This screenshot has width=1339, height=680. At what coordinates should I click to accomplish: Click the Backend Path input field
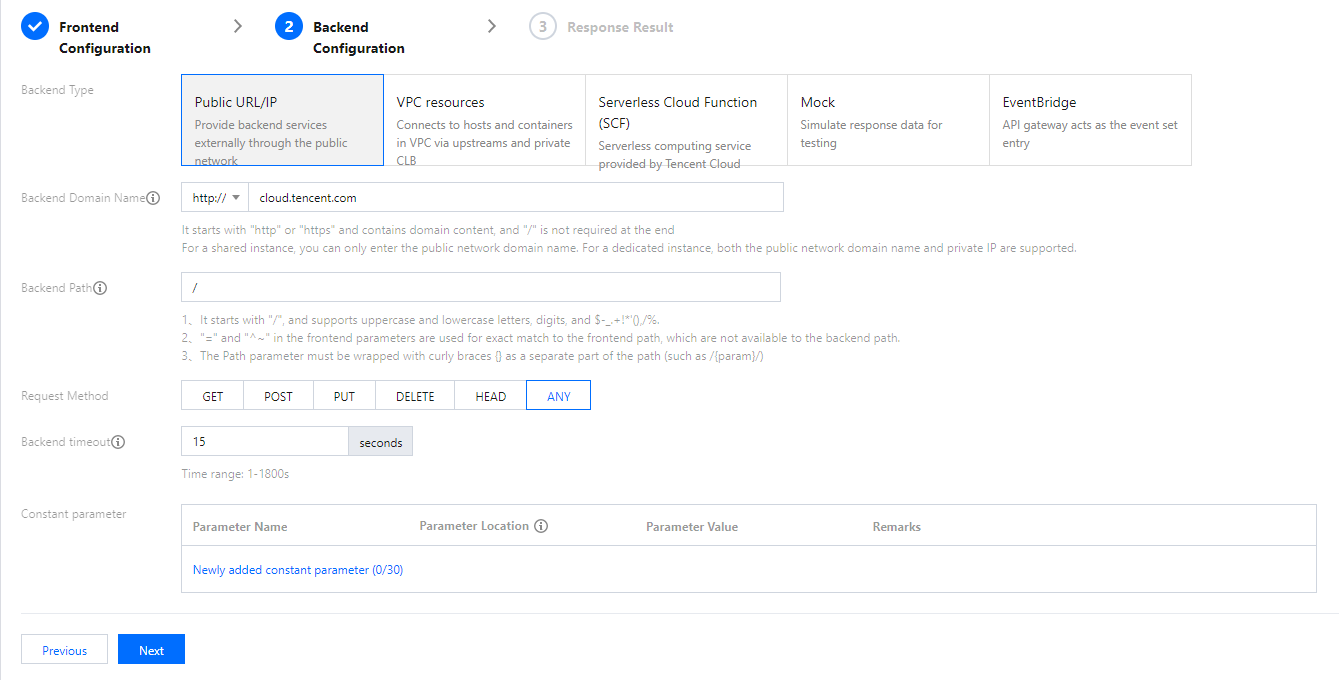coord(480,288)
